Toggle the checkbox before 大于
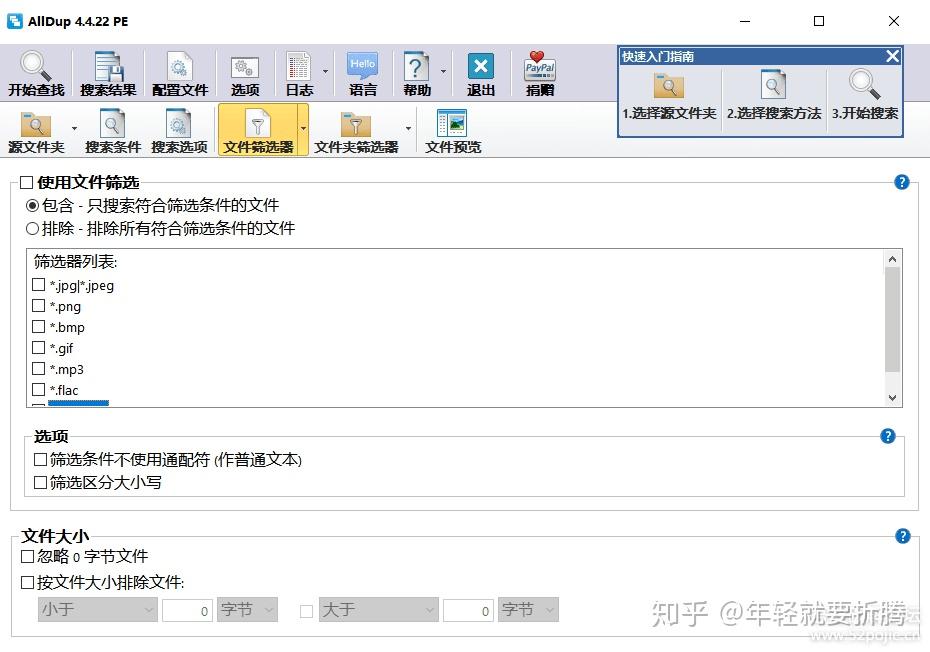This screenshot has height=652, width=930. pyautogui.click(x=307, y=611)
